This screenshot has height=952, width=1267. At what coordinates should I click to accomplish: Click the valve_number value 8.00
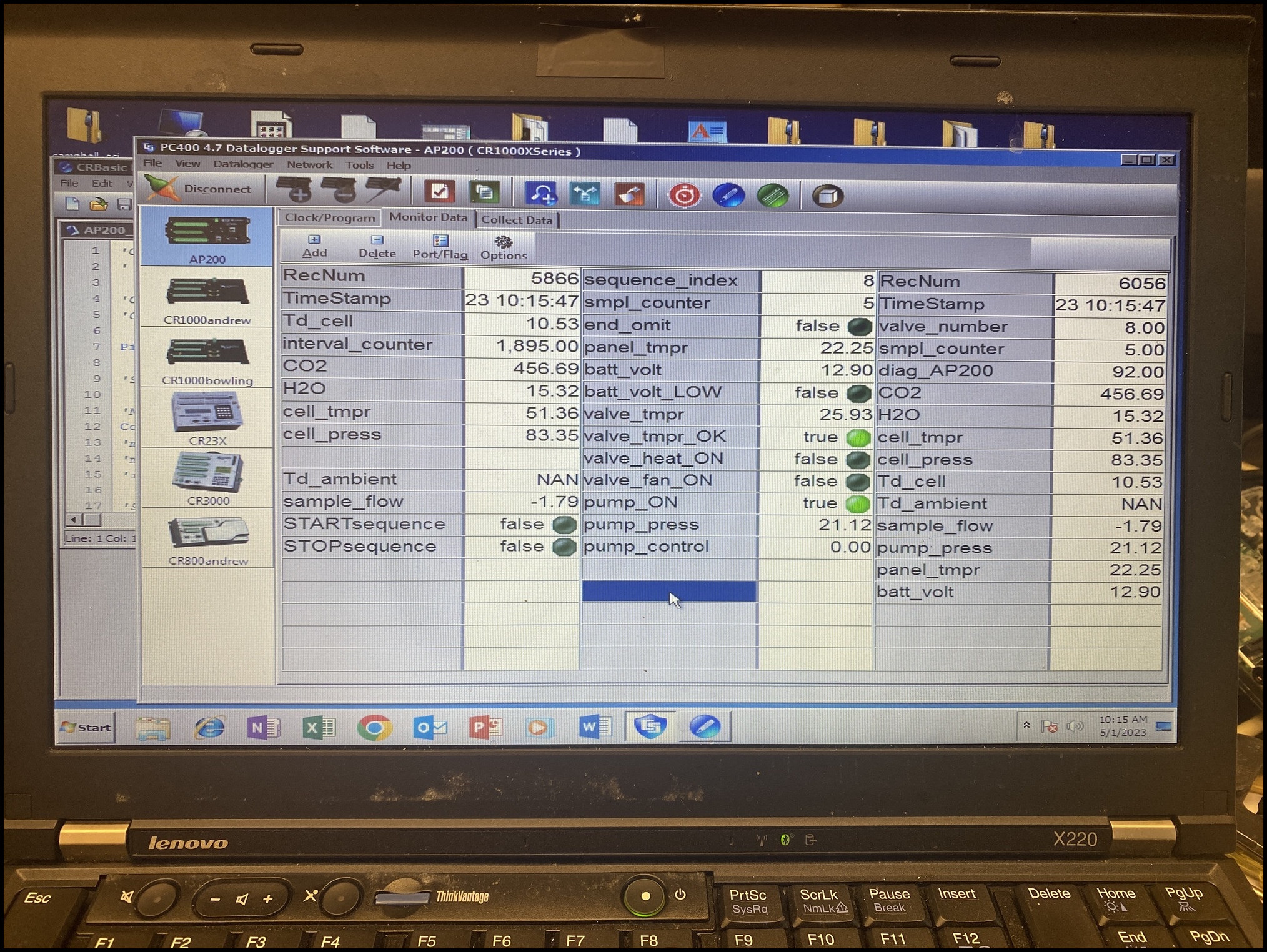(1110, 328)
